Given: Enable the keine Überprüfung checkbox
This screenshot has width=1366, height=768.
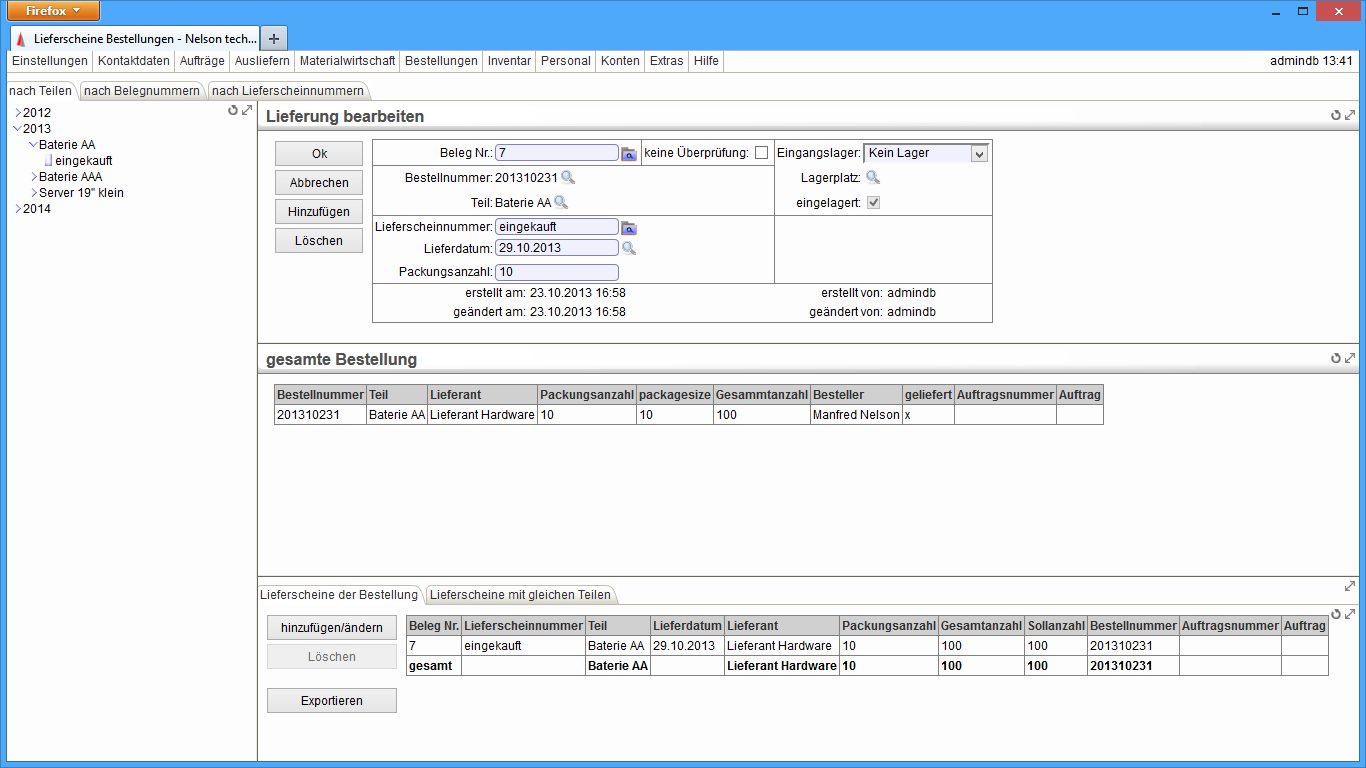Looking at the screenshot, I should pos(761,153).
